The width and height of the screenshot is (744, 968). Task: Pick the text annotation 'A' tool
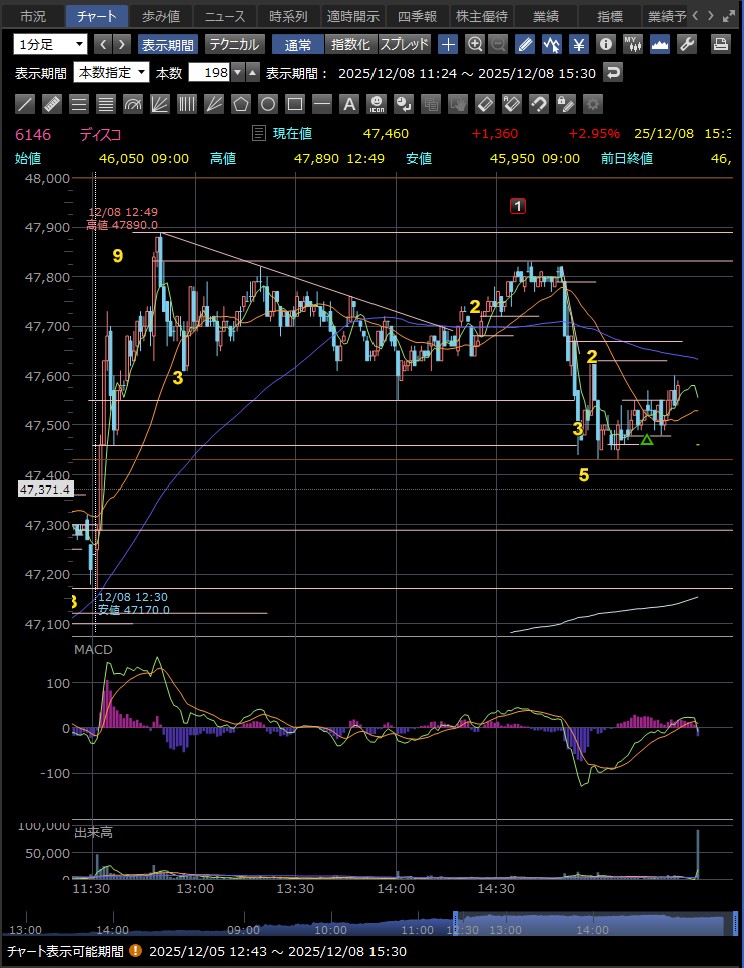348,103
